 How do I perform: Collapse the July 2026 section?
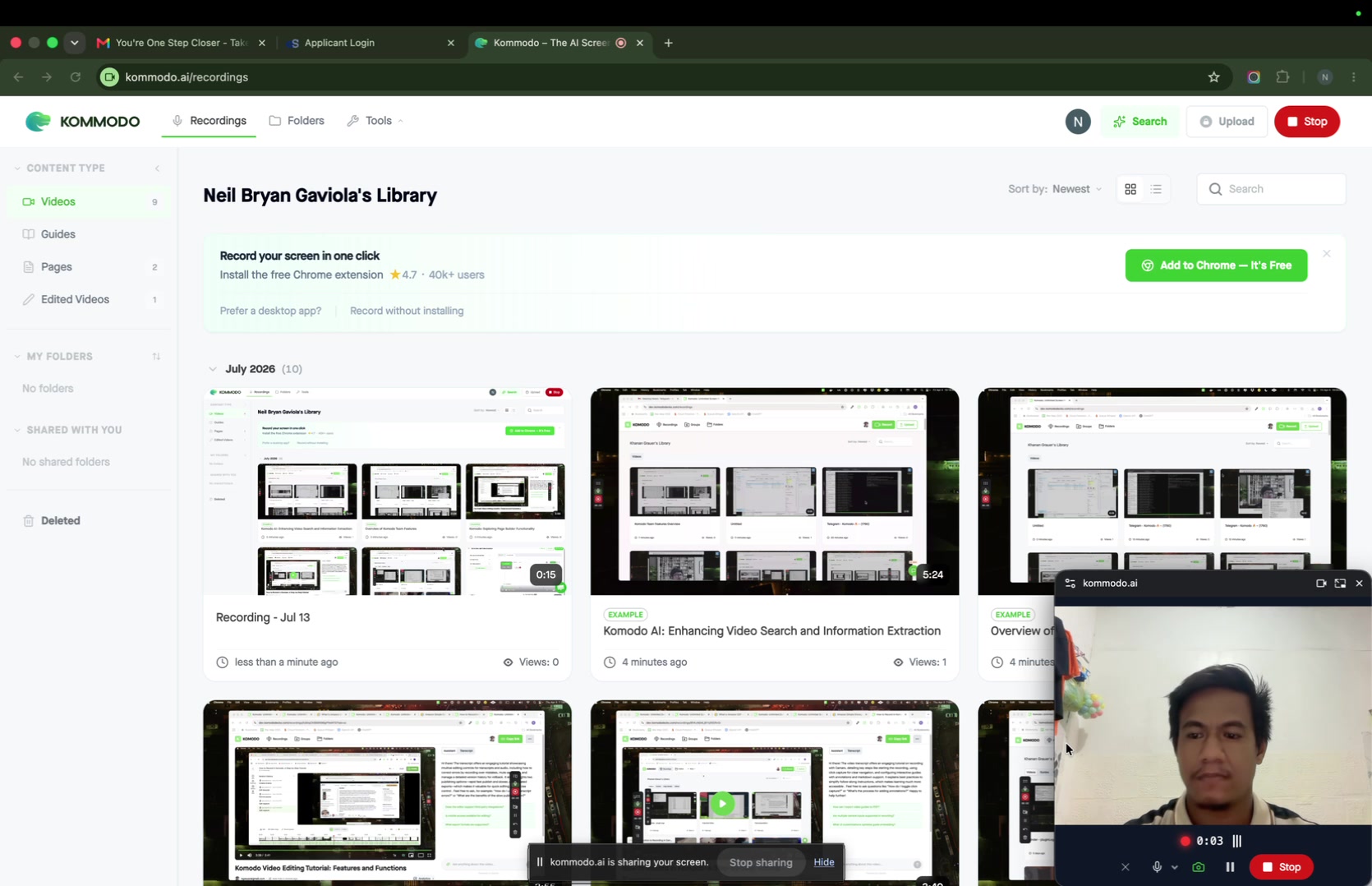tap(213, 369)
